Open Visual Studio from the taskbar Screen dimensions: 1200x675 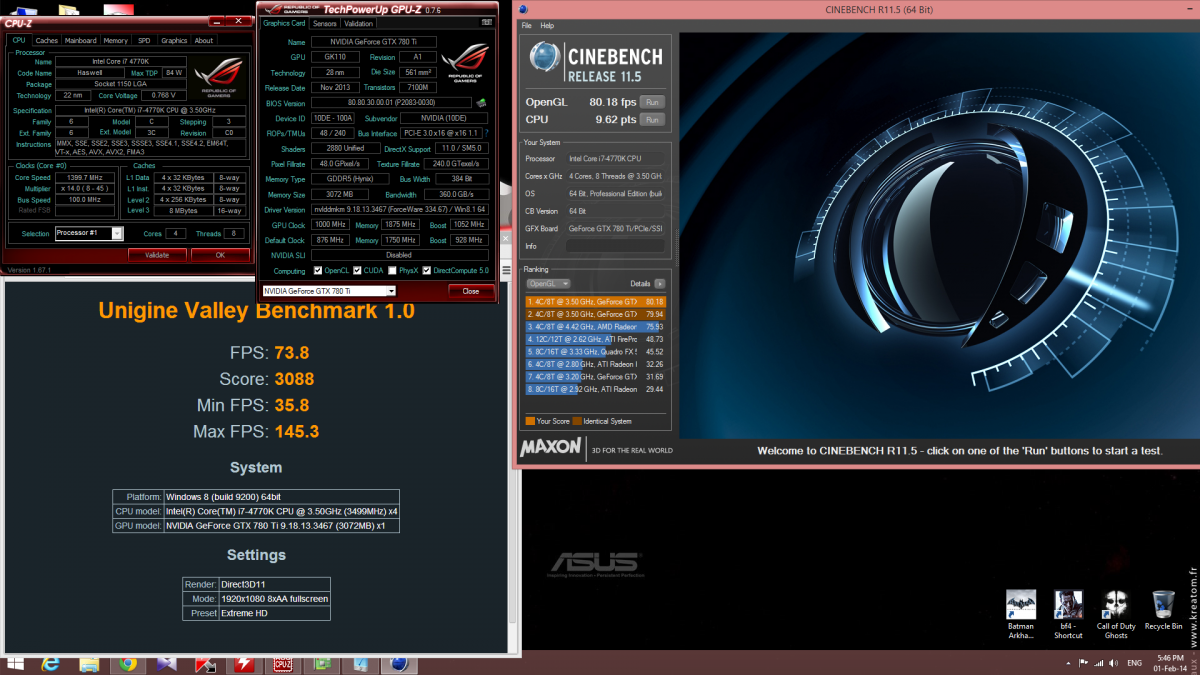click(166, 663)
